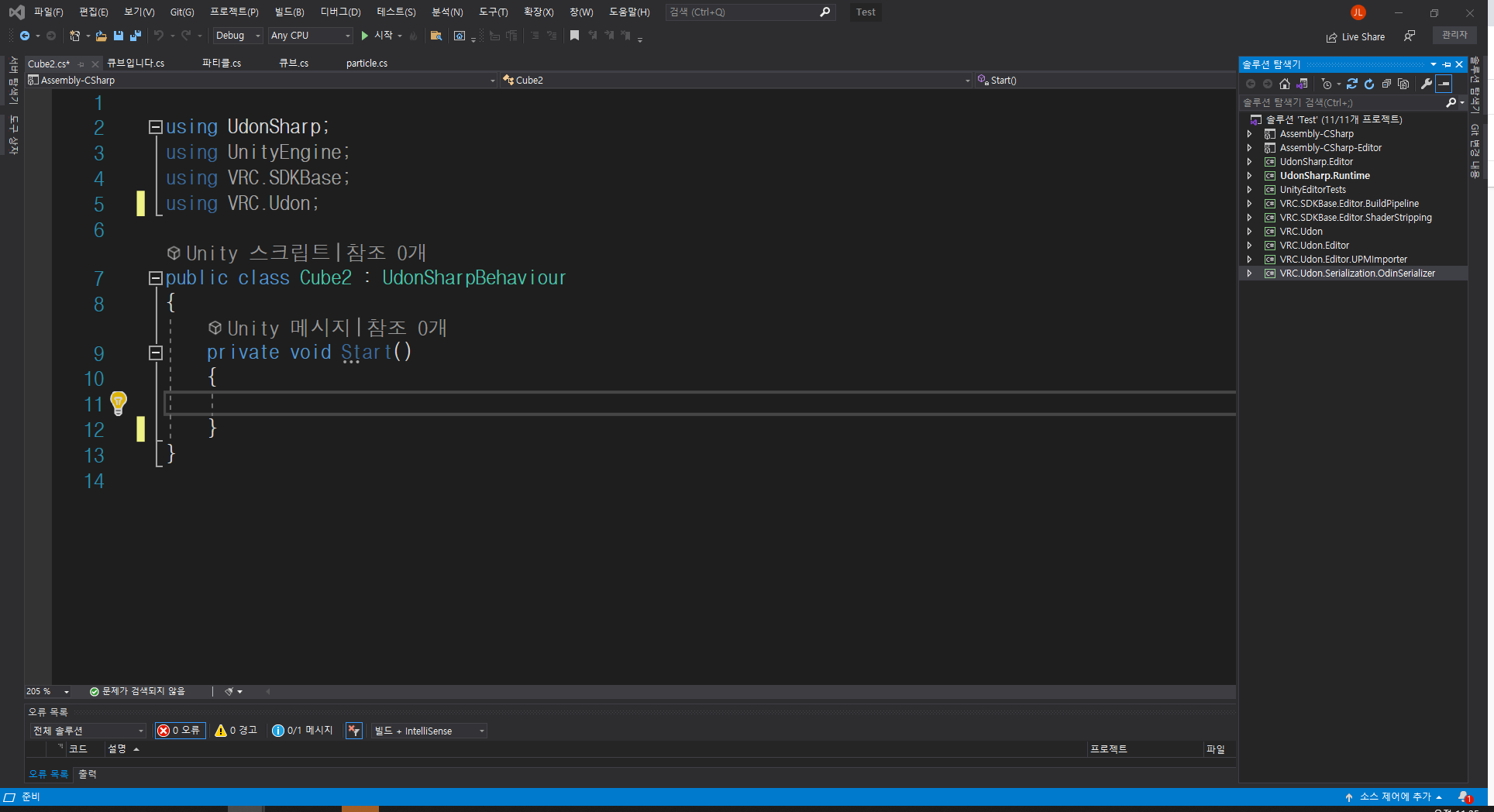Open the 205 % zoom dropdown

point(48,691)
